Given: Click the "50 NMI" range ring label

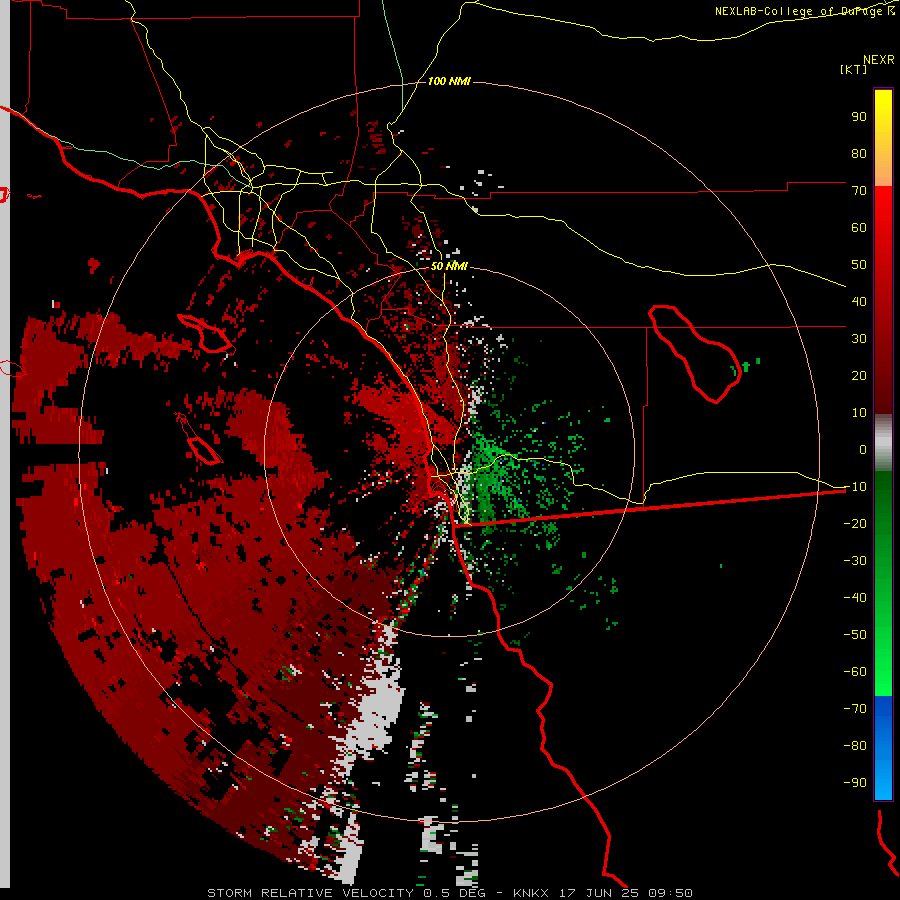Looking at the screenshot, I should click(449, 266).
